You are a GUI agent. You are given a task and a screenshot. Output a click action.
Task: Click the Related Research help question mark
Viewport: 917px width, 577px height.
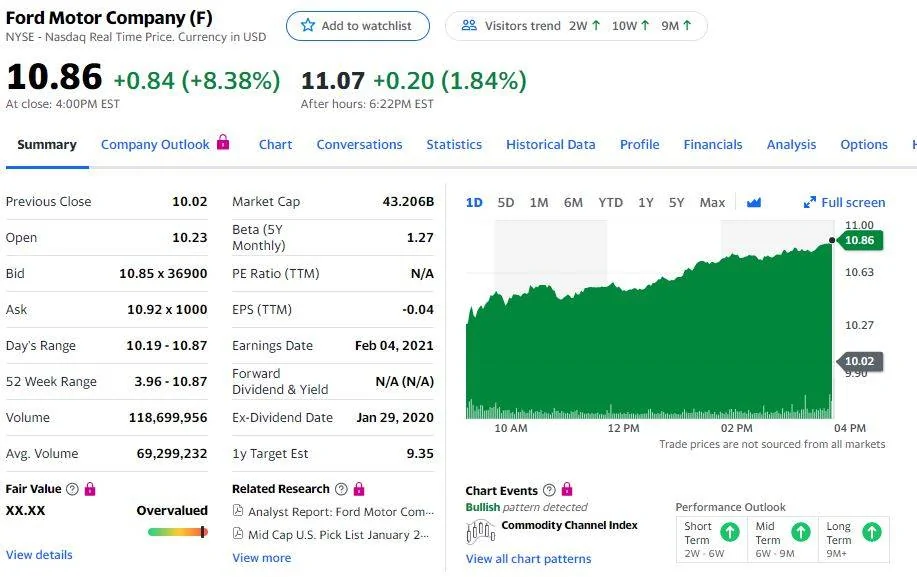pyautogui.click(x=342, y=489)
